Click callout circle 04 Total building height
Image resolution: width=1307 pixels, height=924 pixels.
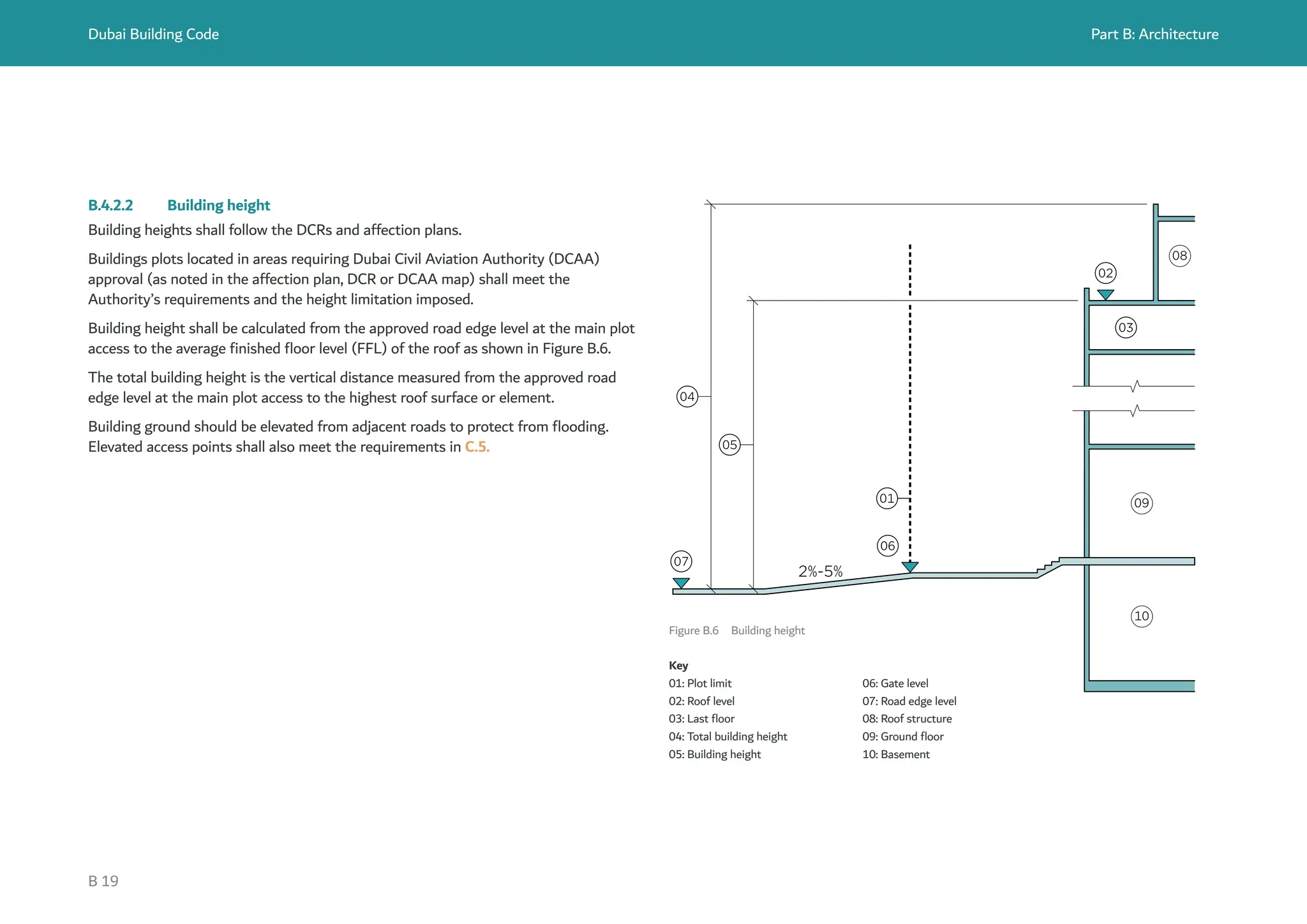click(687, 396)
